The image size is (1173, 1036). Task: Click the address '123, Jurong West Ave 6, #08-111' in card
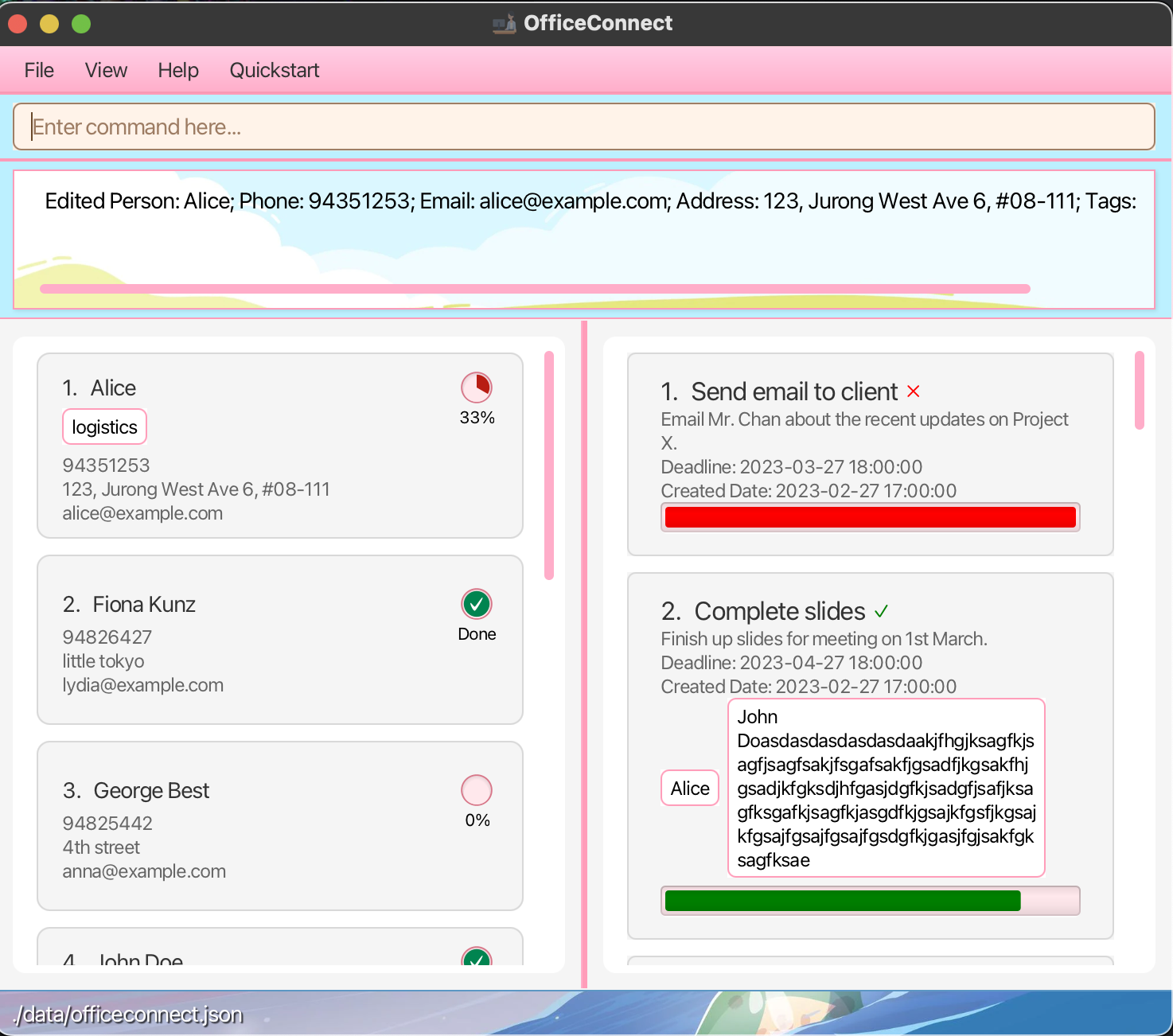pos(196,489)
